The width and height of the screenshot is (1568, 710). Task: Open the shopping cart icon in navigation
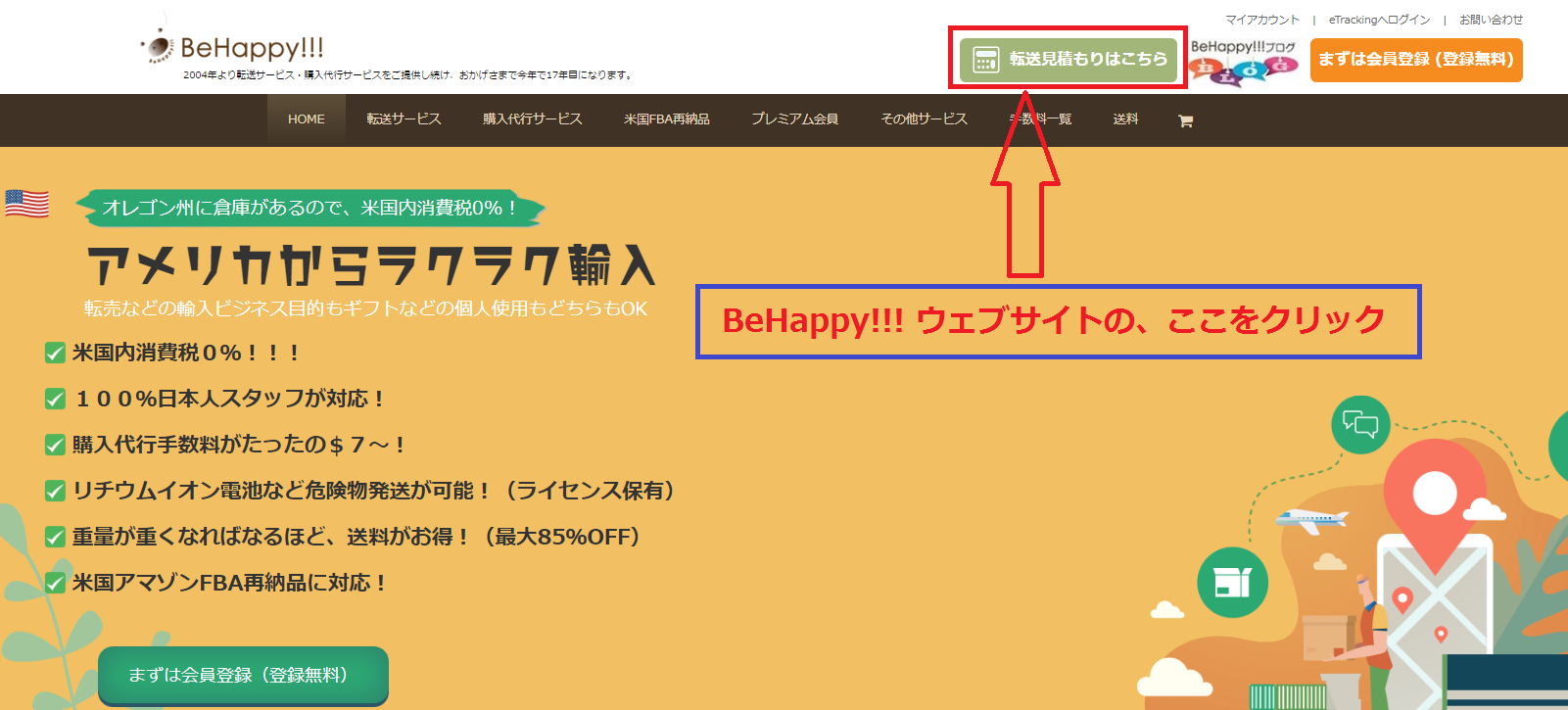1185,120
